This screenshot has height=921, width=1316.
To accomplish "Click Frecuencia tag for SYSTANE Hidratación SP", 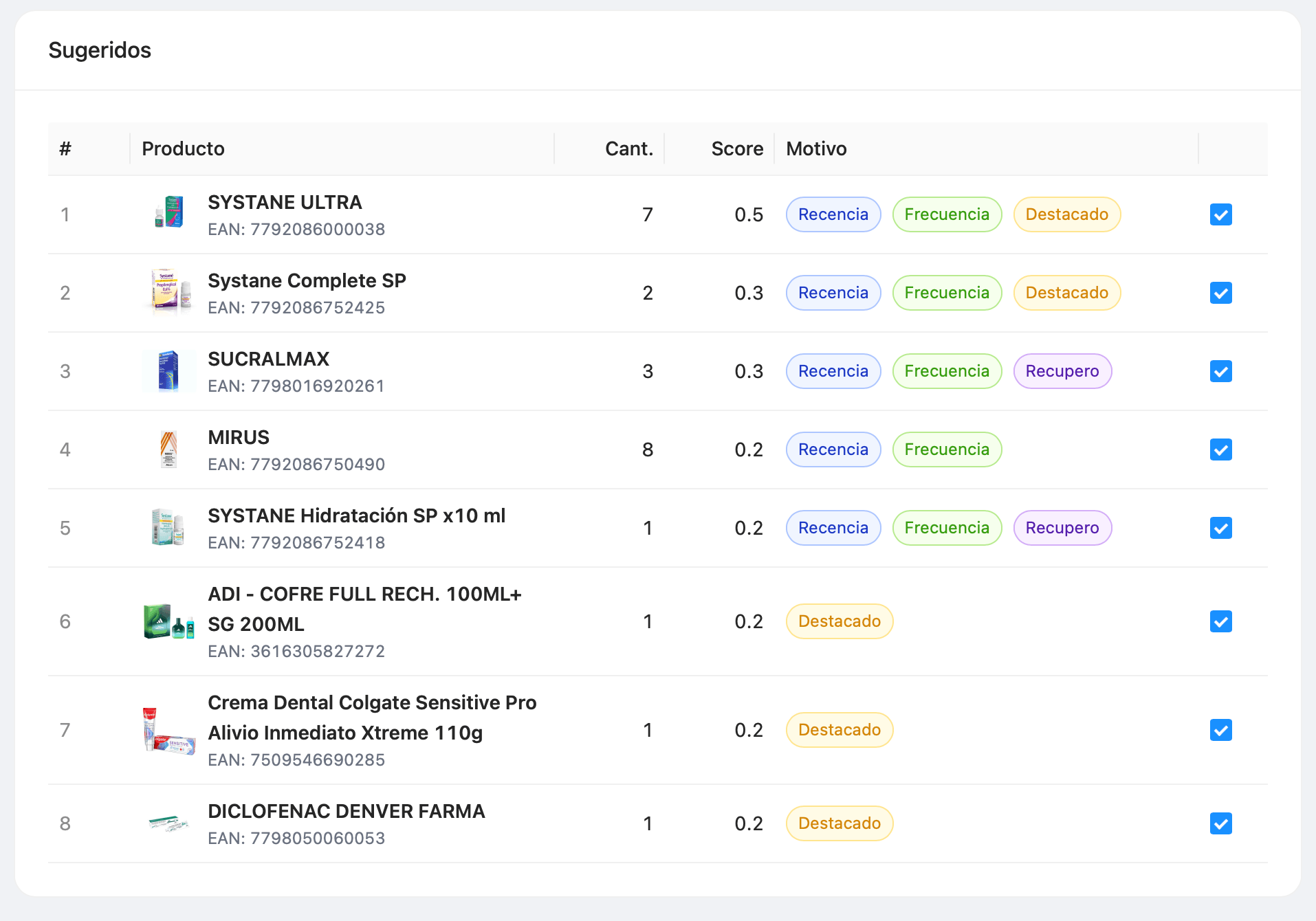I will click(947, 528).
